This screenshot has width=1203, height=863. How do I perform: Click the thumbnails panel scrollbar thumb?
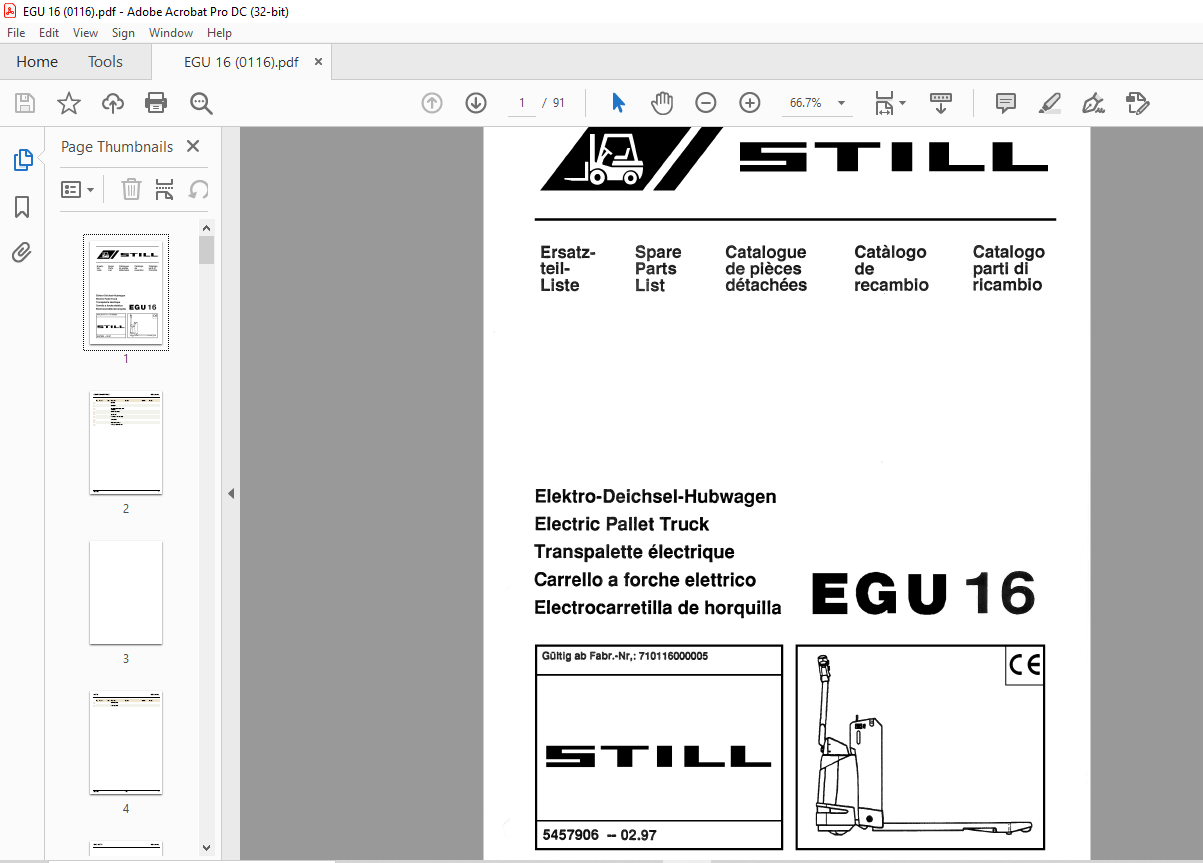click(x=207, y=250)
